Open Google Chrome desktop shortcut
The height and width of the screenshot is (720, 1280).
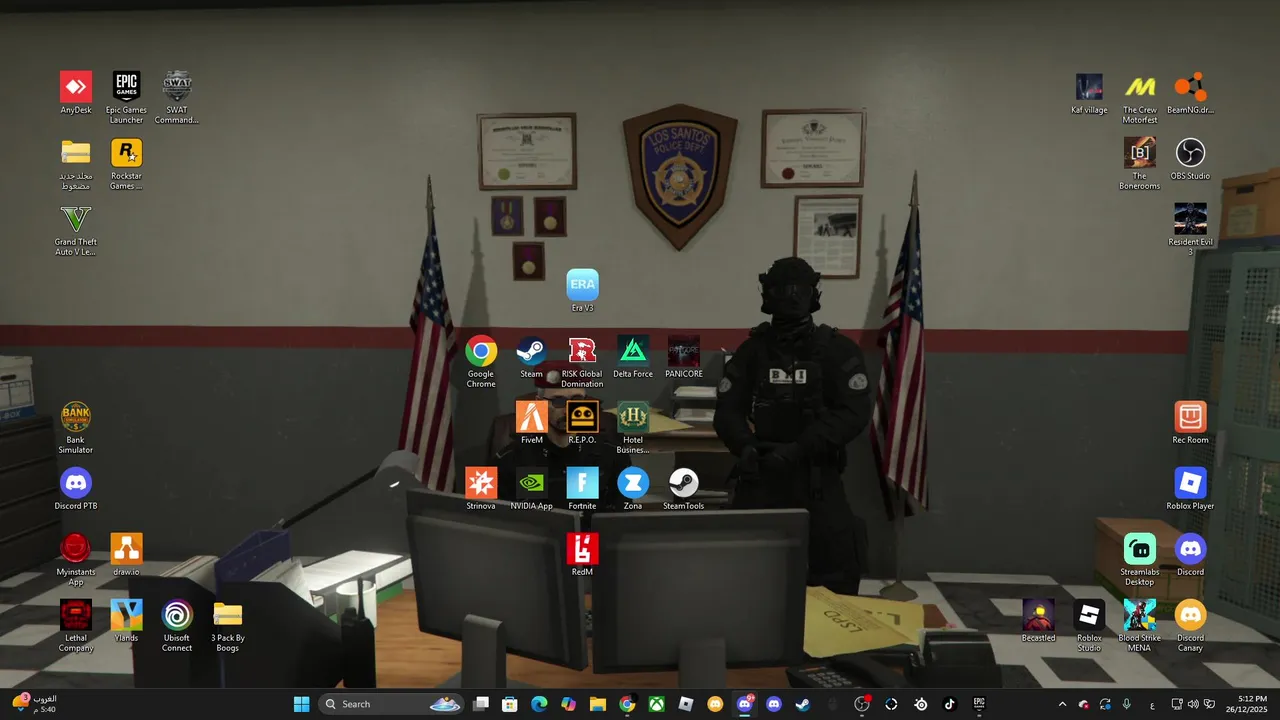481,361
